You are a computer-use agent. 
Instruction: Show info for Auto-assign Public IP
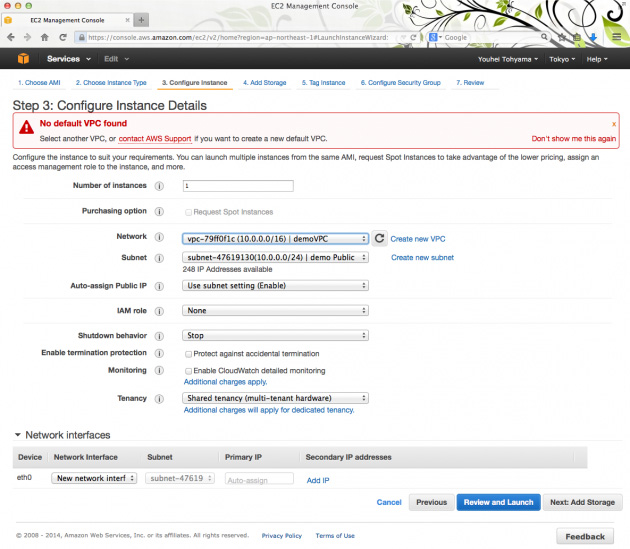(x=160, y=286)
